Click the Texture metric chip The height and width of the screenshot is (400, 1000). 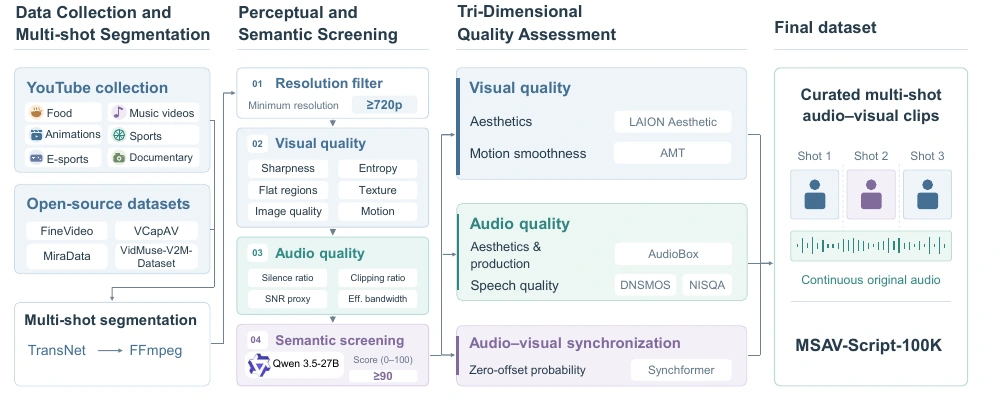pyautogui.click(x=378, y=190)
